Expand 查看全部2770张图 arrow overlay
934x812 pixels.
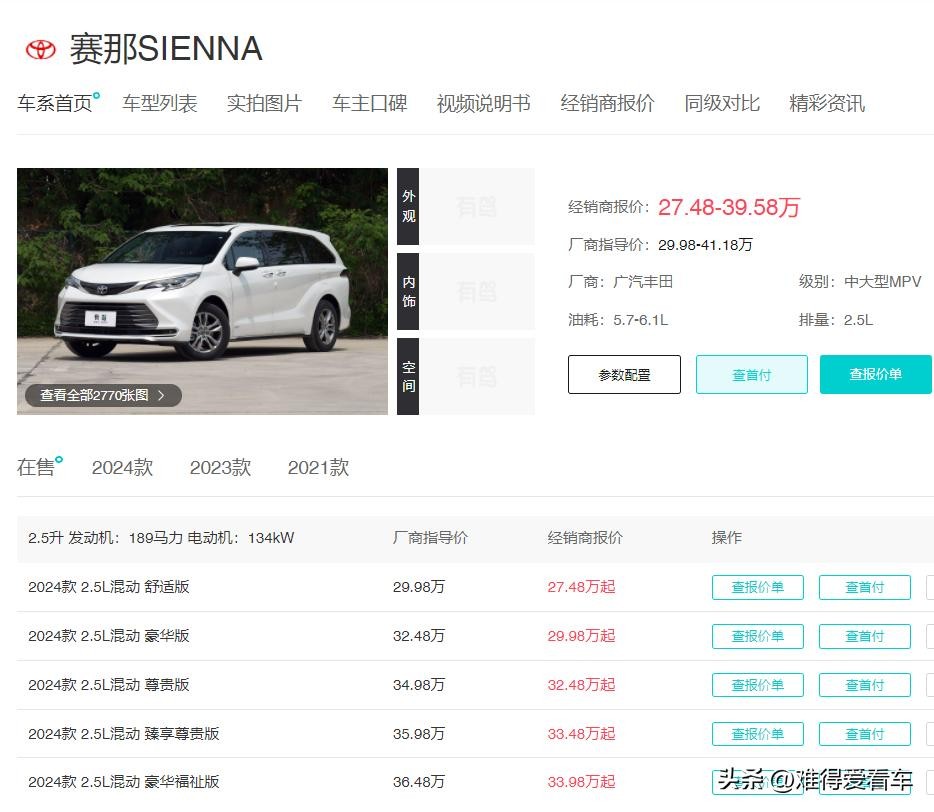point(103,395)
